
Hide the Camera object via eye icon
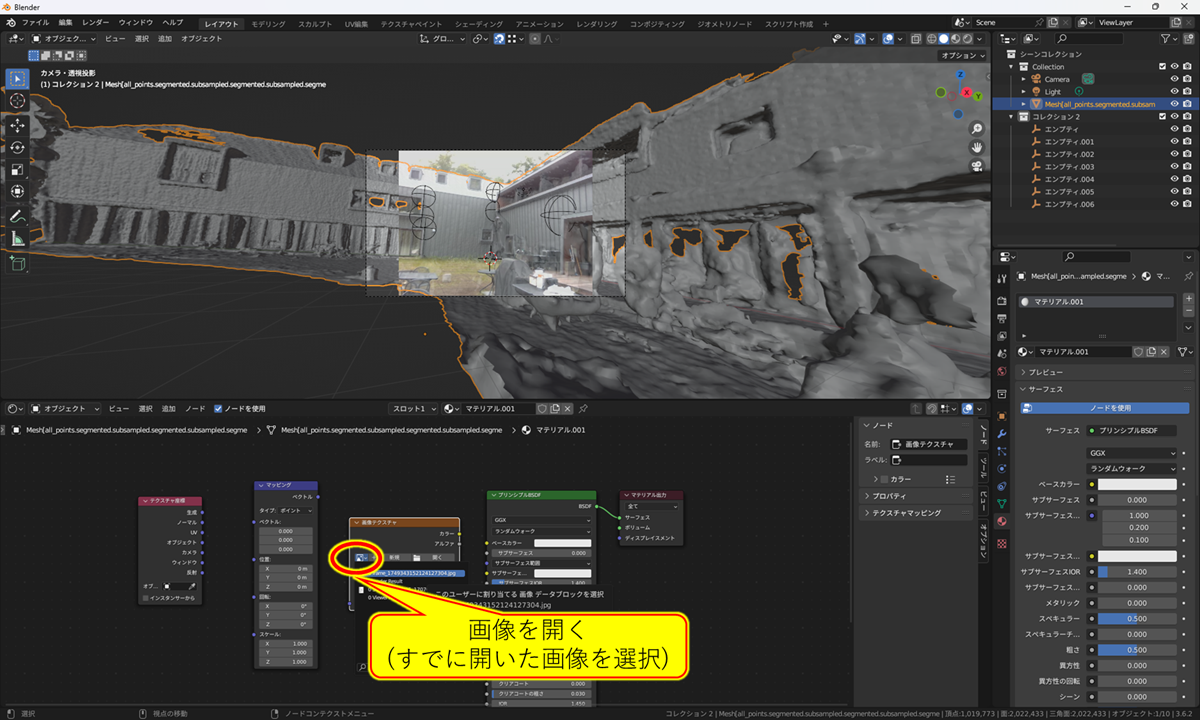point(1174,79)
